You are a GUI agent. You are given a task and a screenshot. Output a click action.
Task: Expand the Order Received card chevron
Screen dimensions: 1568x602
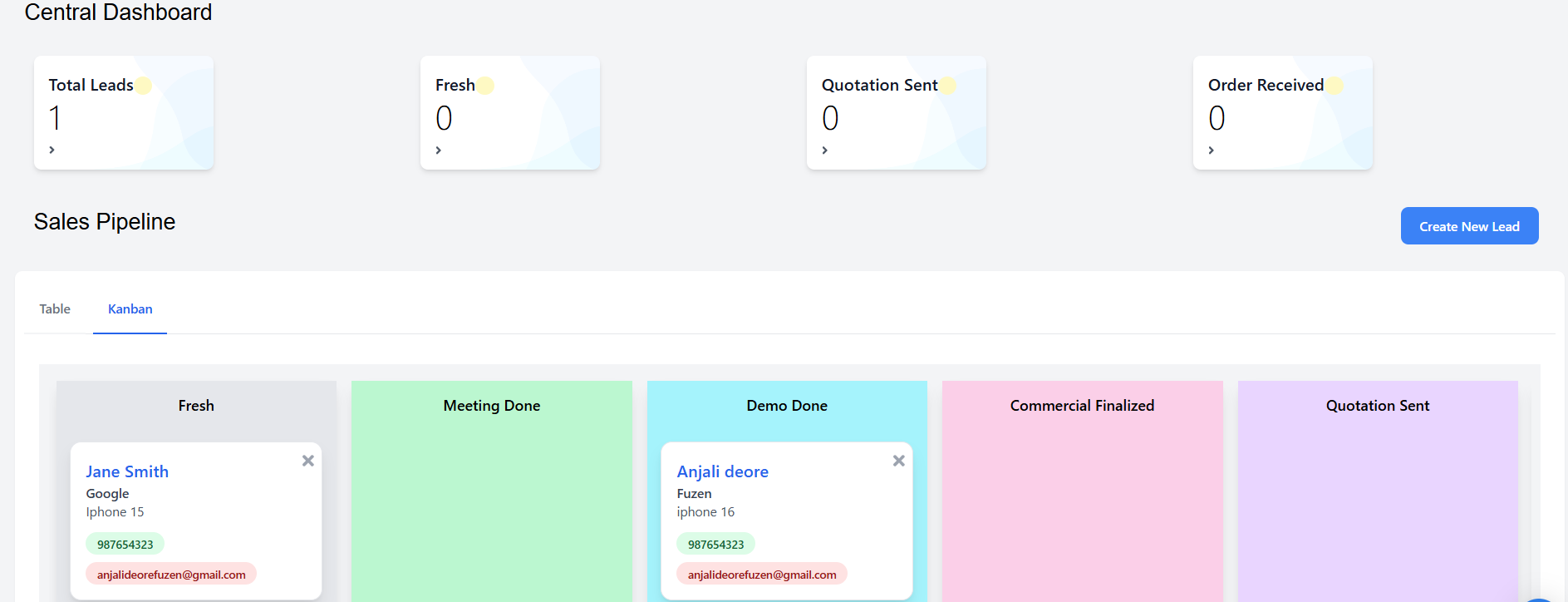[x=1212, y=150]
